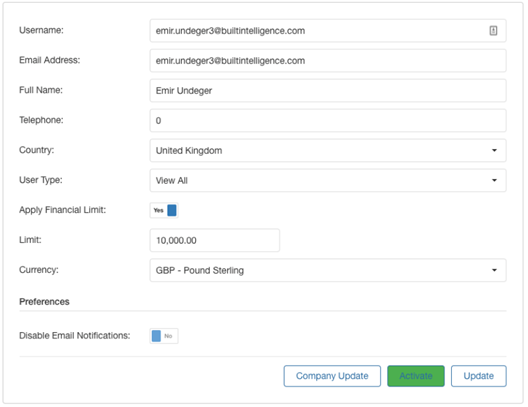Open the GBP - Pound Sterling currency selector
528x407 pixels.
pos(328,270)
